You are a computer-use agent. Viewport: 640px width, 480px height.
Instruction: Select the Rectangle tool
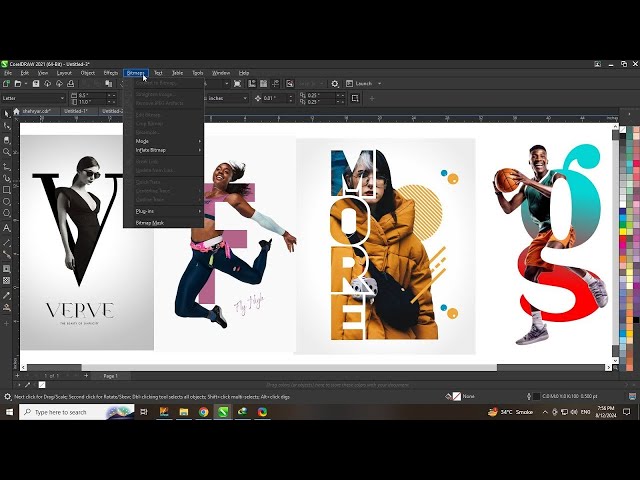[7, 190]
